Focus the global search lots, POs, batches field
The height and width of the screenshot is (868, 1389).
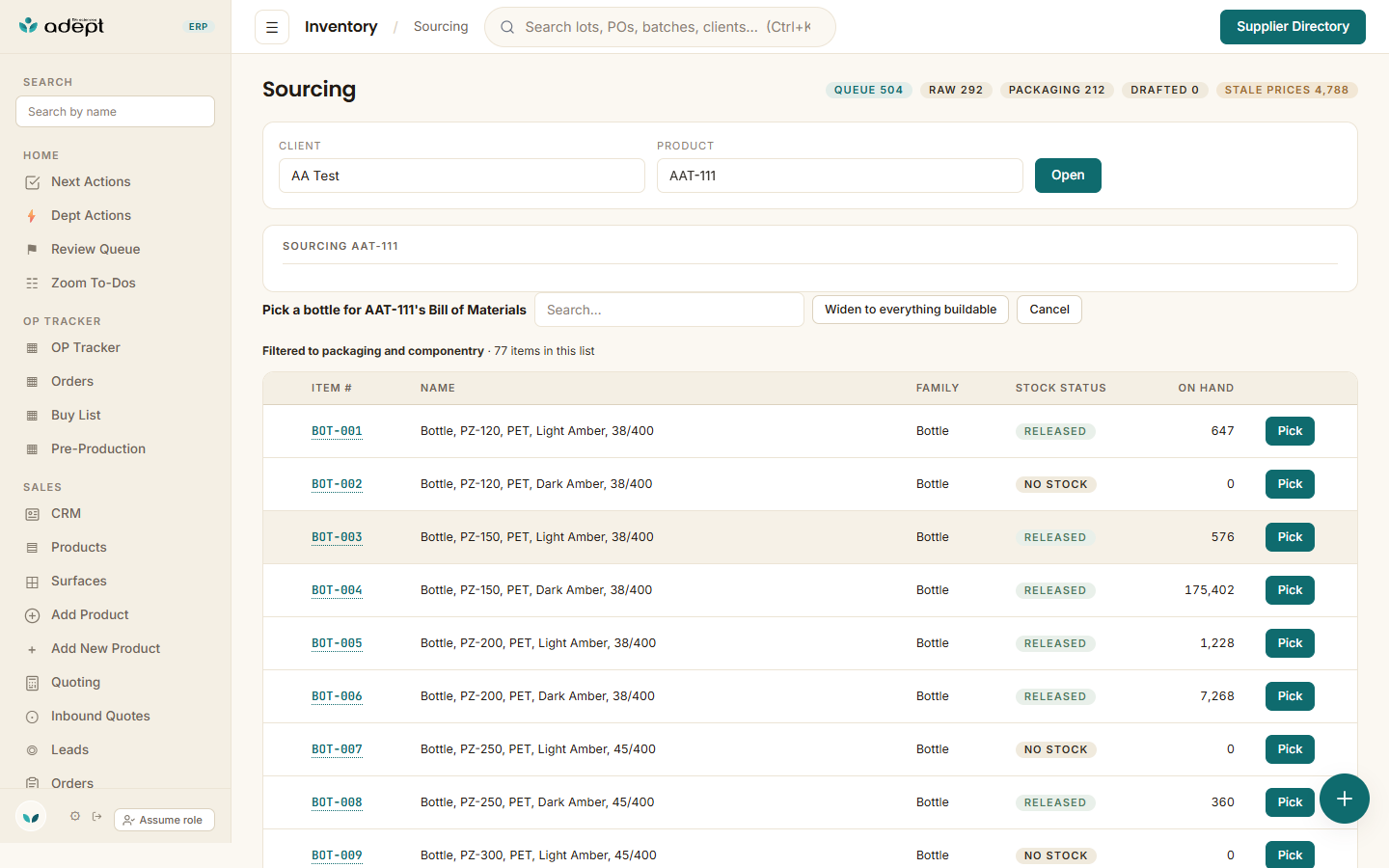pyautogui.click(x=660, y=27)
